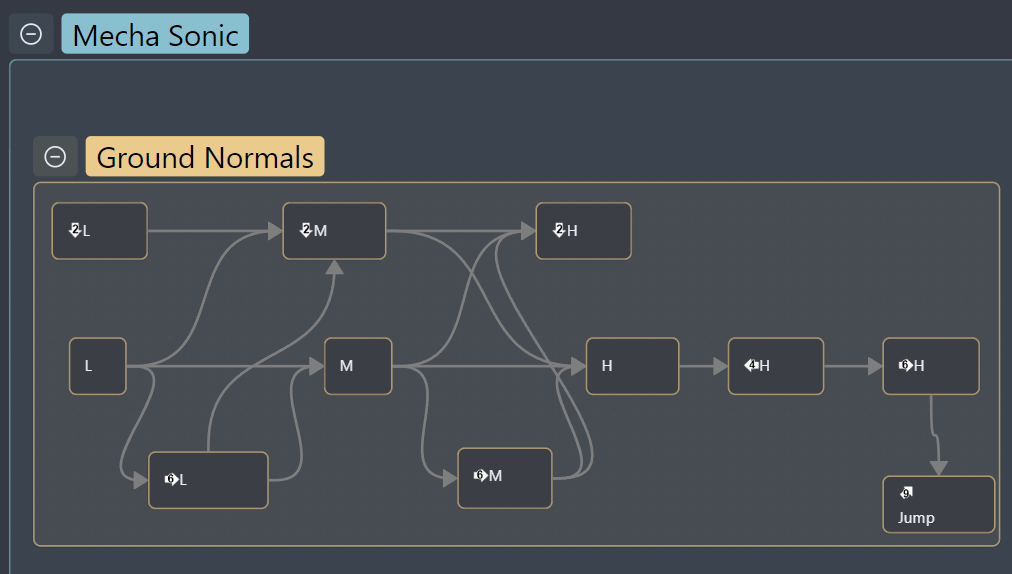Click the up-forward 9 icon in Jump node
1012x574 pixels.
pos(907,493)
